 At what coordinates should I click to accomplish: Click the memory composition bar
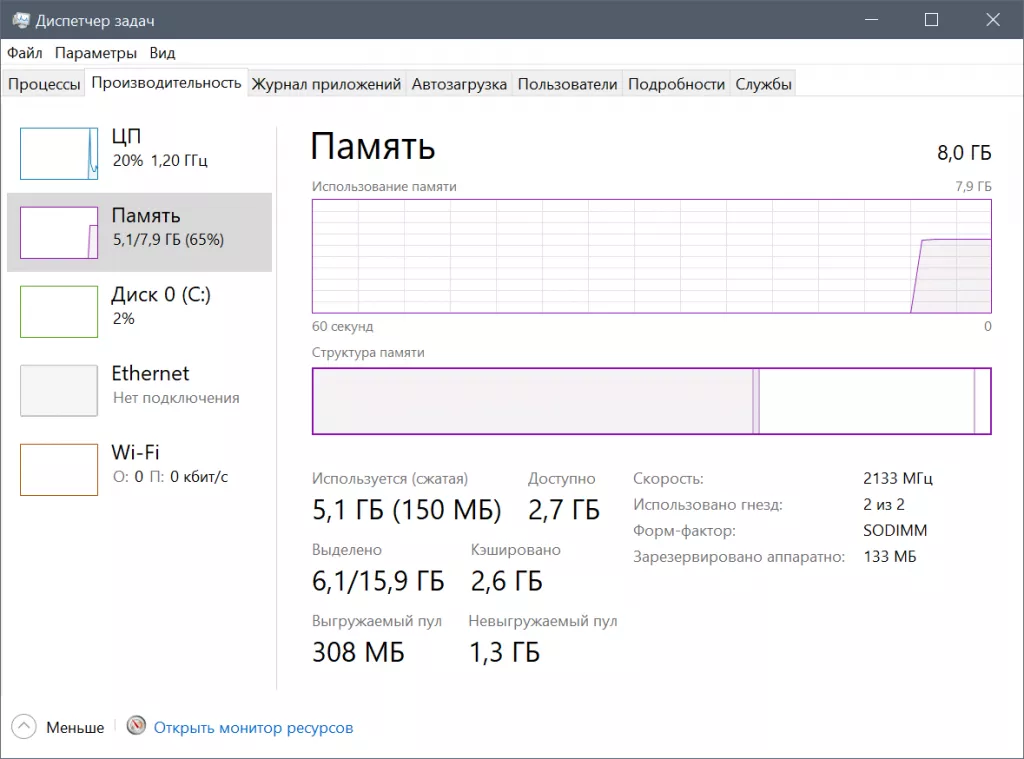click(x=650, y=400)
